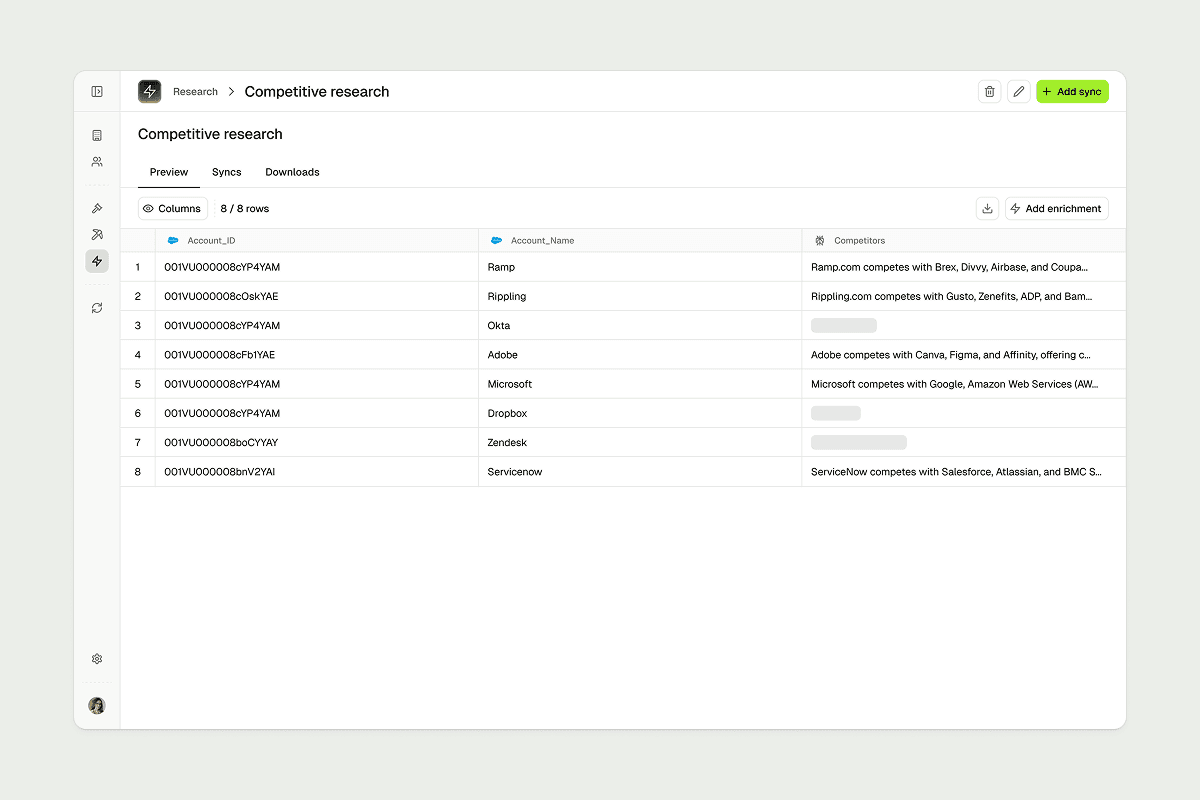This screenshot has height=800, width=1200.
Task: Select the Zendesk account name cell
Action: coord(640,442)
